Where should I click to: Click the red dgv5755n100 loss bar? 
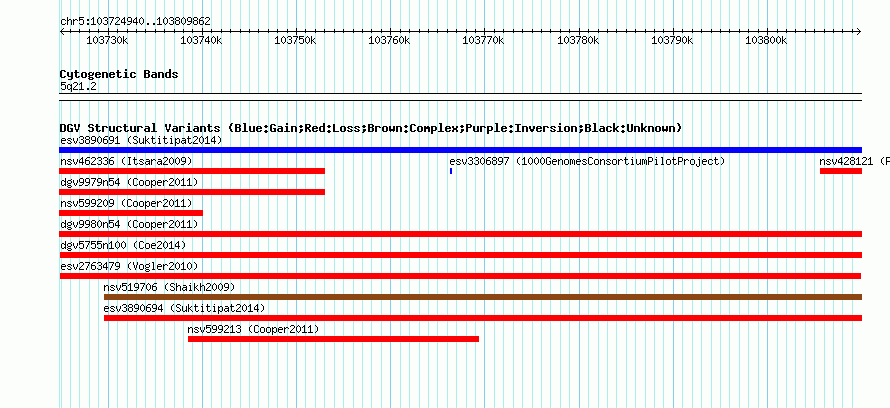460,255
